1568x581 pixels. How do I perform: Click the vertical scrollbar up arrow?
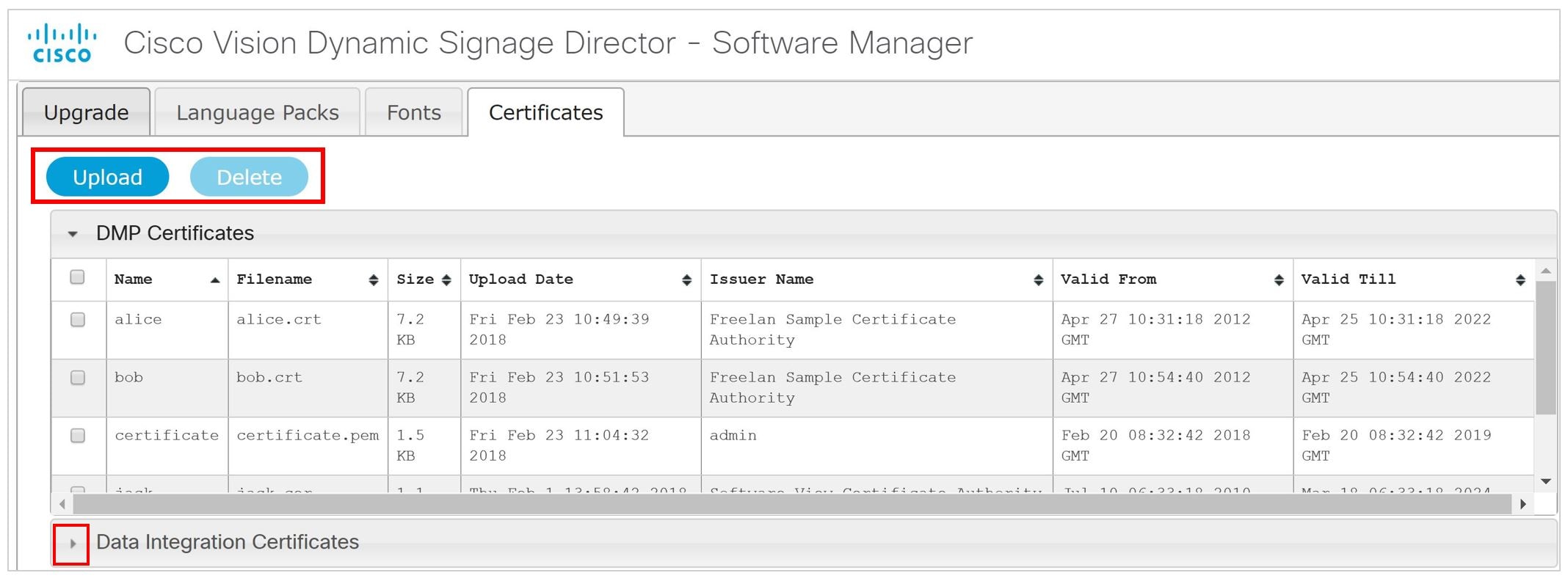coord(1546,271)
